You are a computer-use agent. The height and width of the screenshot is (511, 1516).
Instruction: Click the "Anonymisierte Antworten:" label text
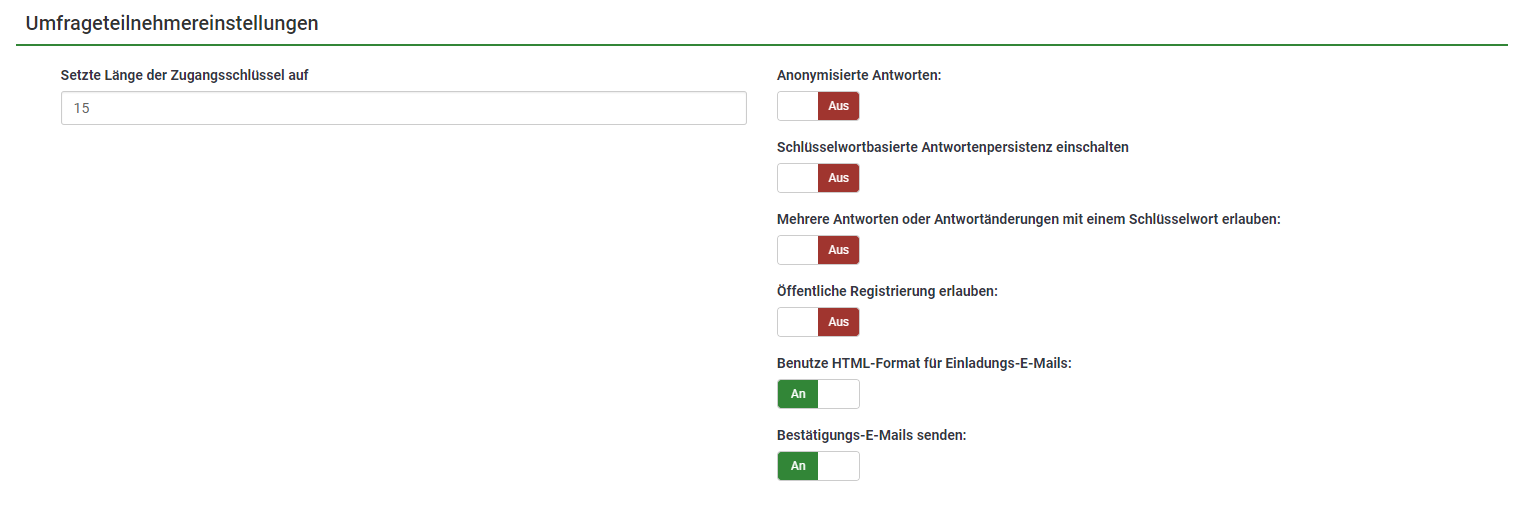pos(859,75)
